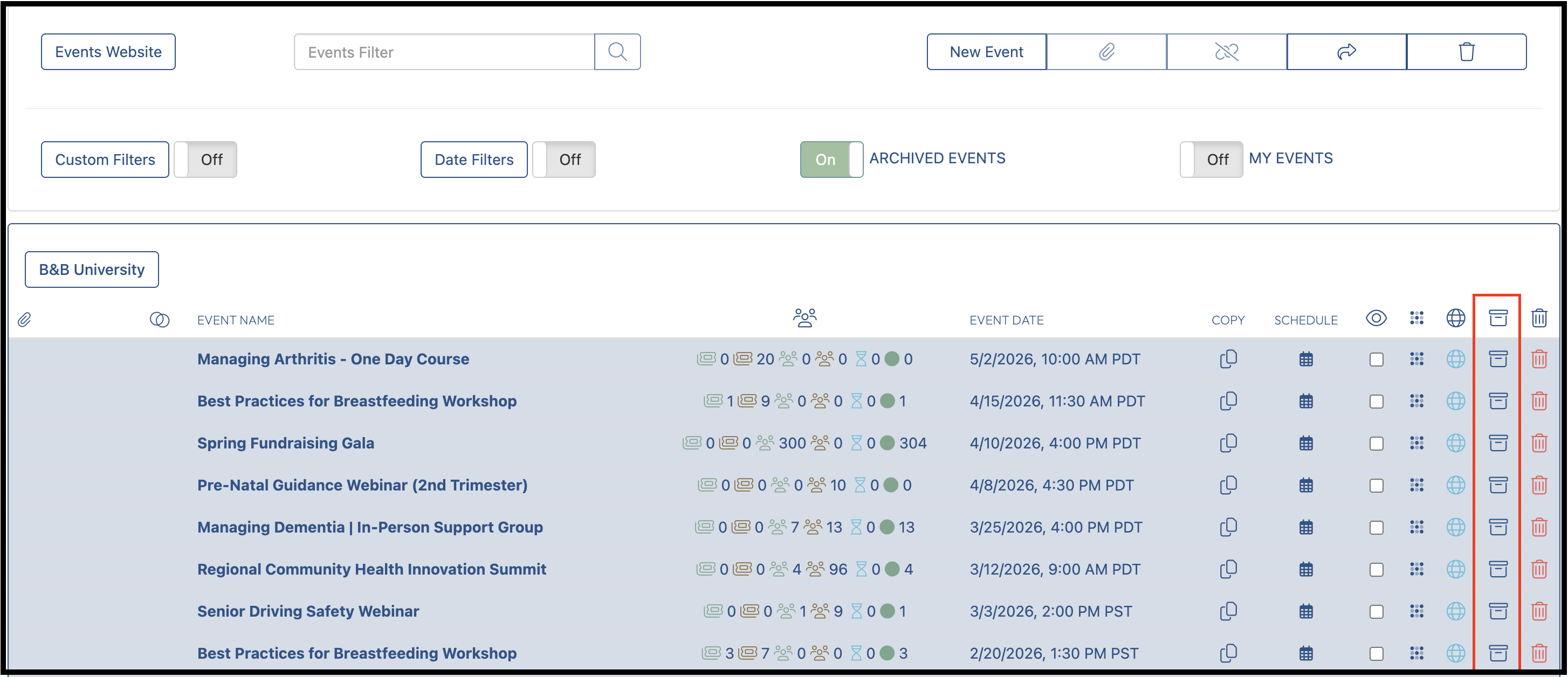Screen dimensions: 1568x677
Task: Delete the Senior Driving Safety Webinar event
Action: coord(1539,611)
